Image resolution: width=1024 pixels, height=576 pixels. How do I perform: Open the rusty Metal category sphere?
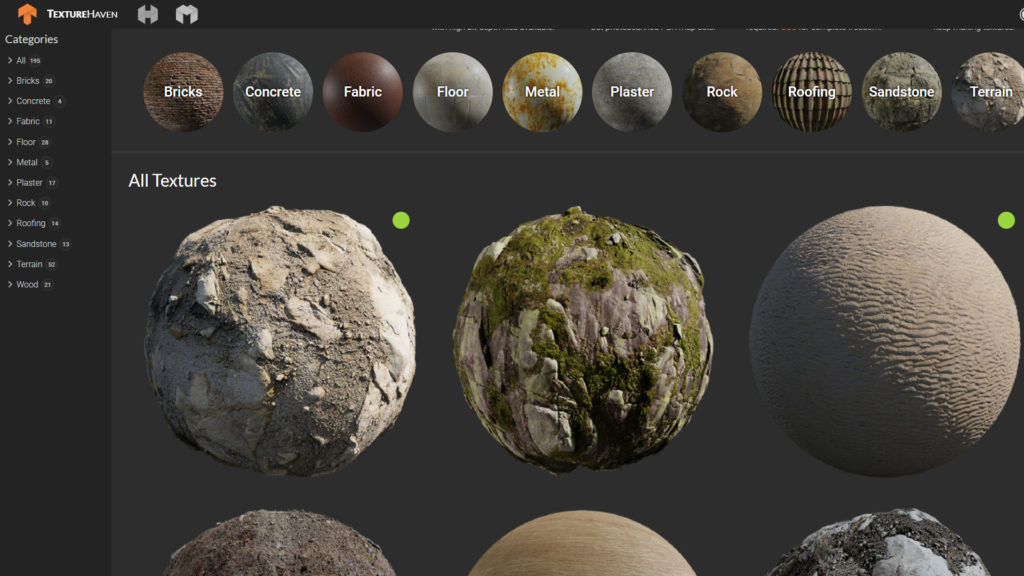(x=542, y=92)
